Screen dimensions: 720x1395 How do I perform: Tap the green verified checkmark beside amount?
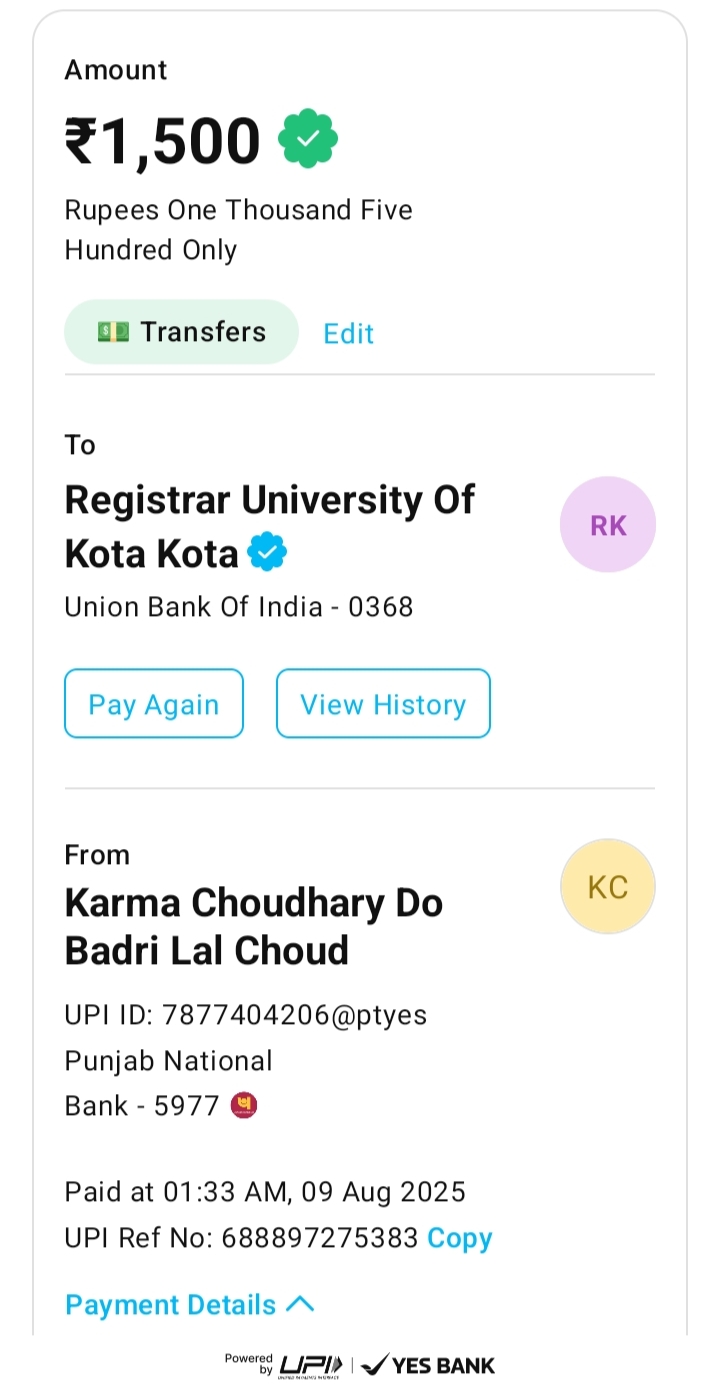(x=308, y=140)
